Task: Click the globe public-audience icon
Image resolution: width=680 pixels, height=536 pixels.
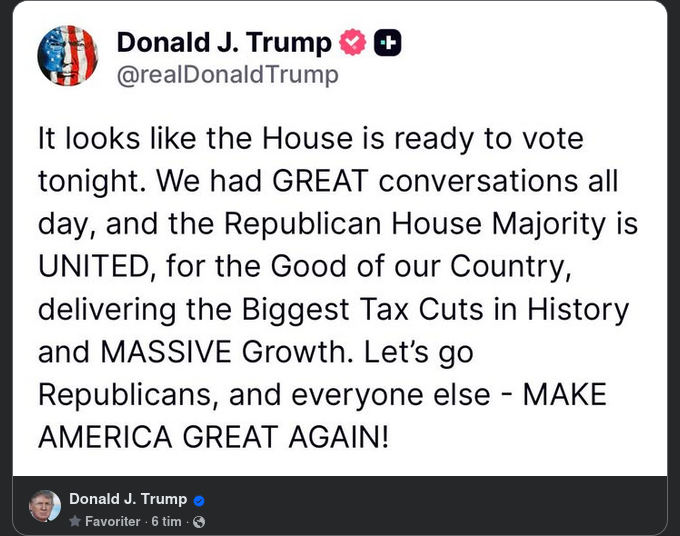Action: tap(198, 522)
